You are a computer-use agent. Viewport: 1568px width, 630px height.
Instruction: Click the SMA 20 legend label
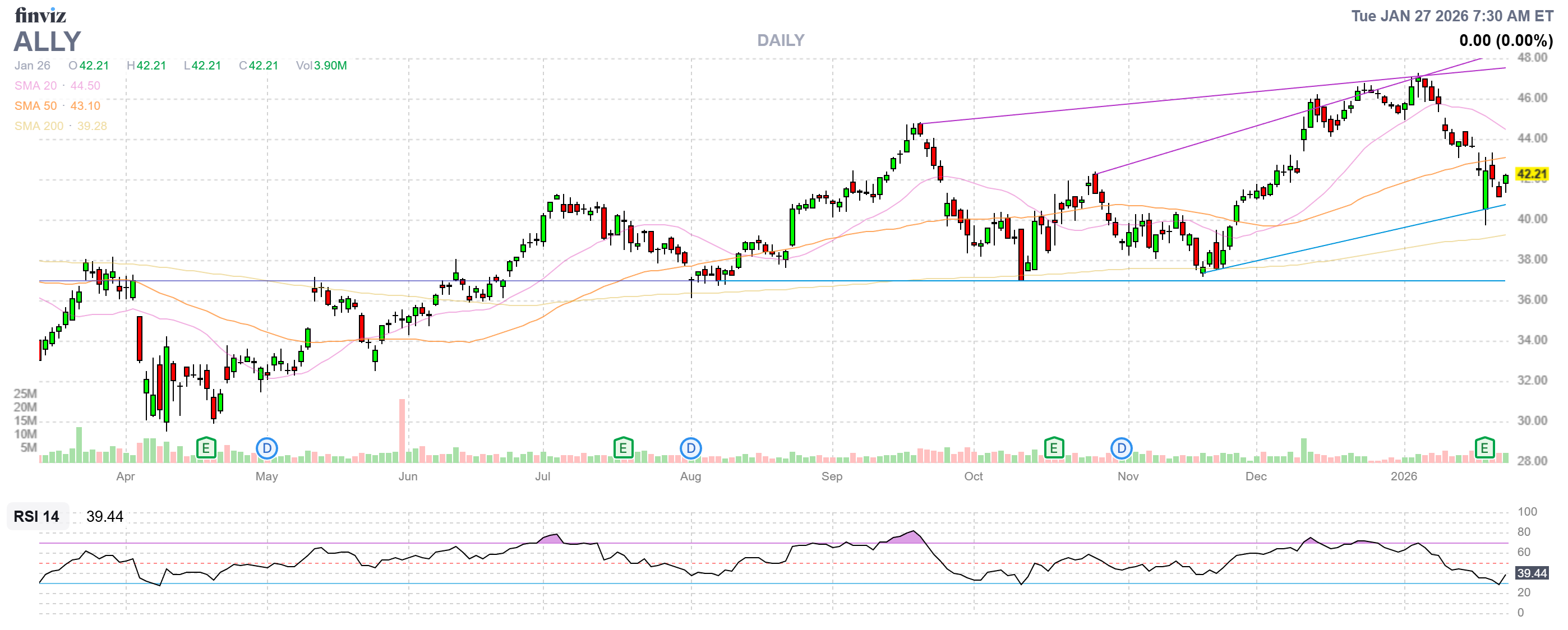pos(35,86)
